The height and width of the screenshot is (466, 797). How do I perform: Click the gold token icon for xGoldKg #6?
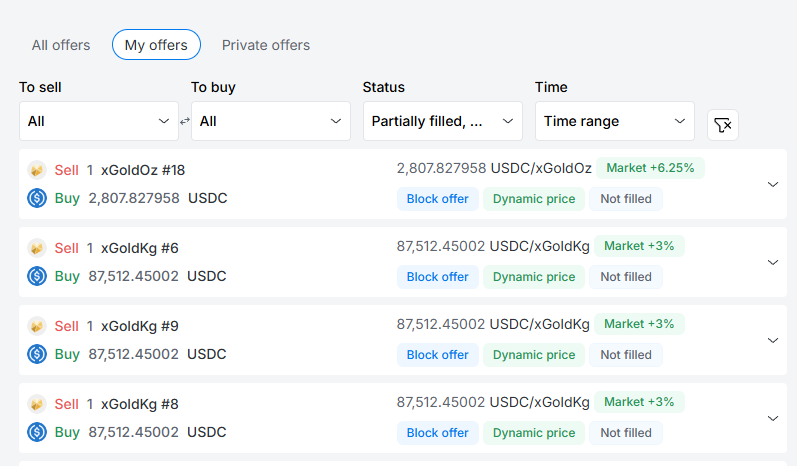coord(37,248)
